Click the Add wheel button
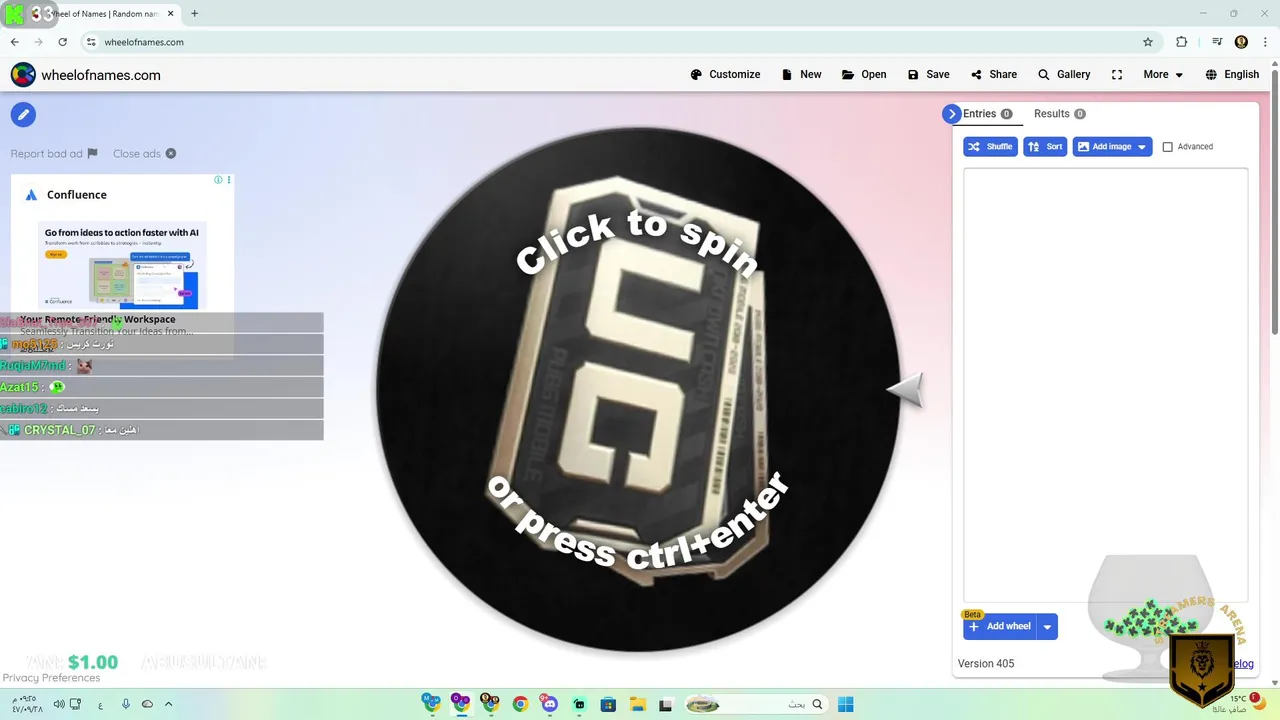Image resolution: width=1280 pixels, height=720 pixels. 1000,627
